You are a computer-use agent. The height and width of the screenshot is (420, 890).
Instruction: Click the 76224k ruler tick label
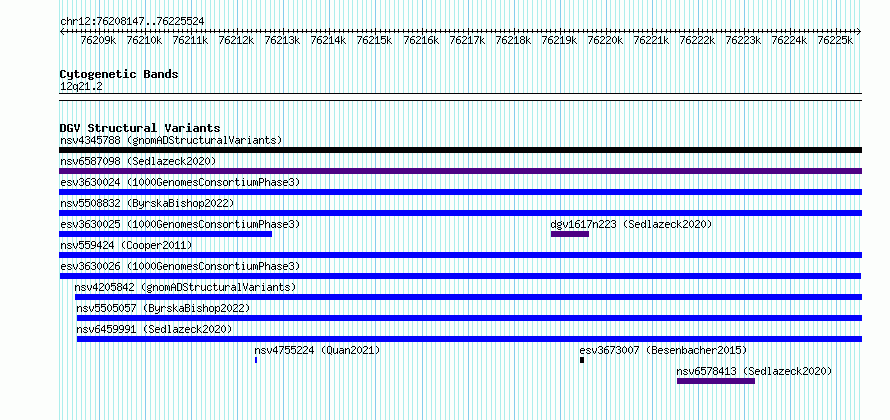pyautogui.click(x=790, y=41)
